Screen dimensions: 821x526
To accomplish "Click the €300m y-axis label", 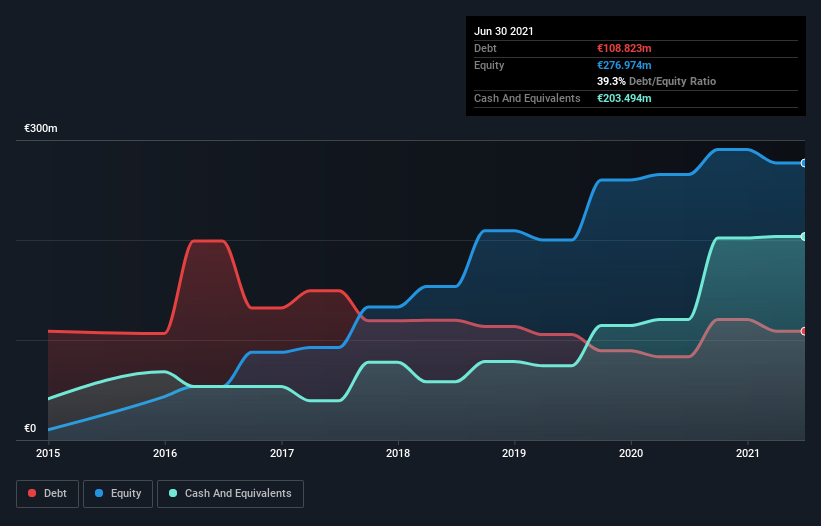I will click(41, 128).
